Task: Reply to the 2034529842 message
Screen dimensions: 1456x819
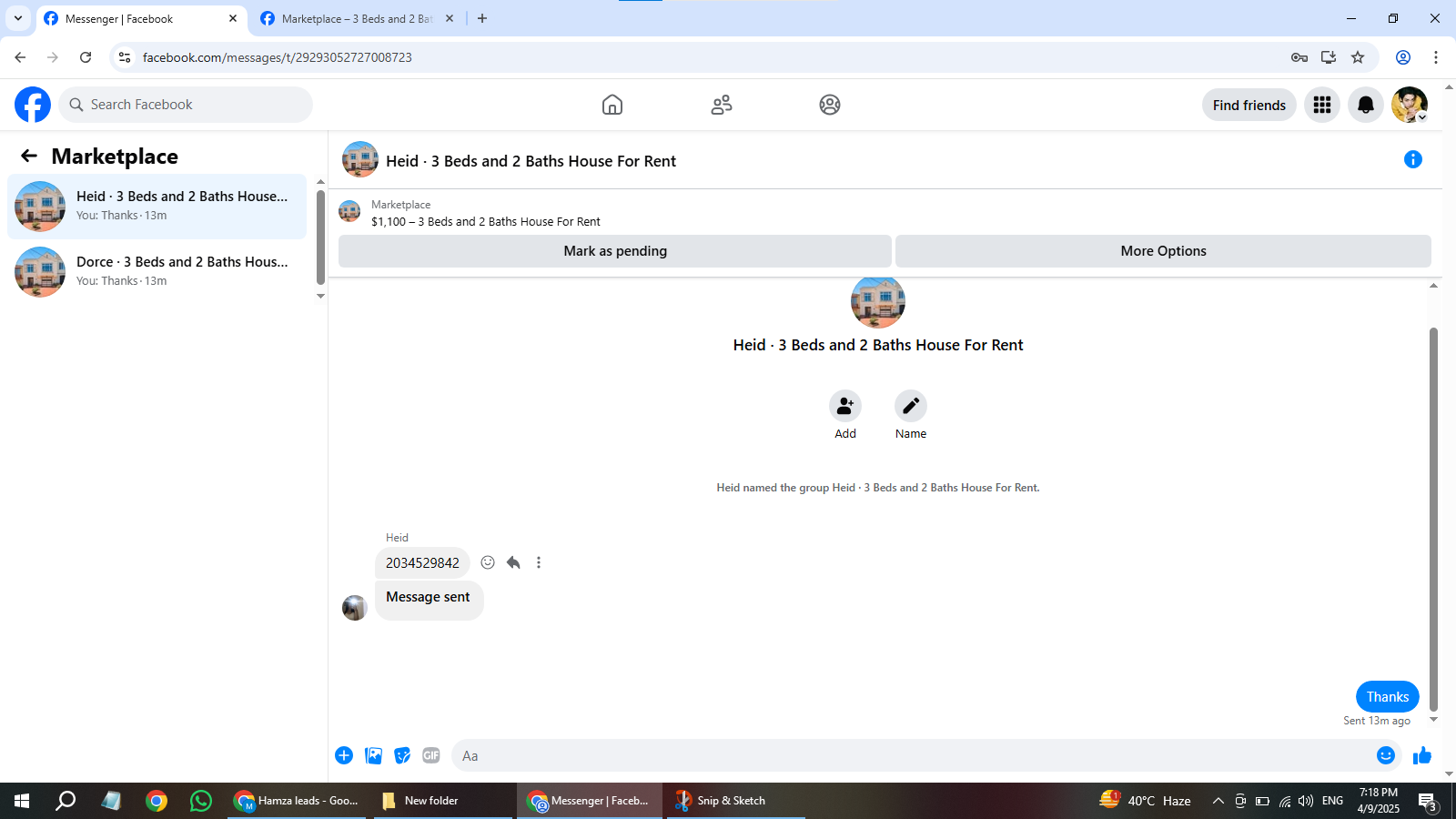Action: [x=513, y=562]
